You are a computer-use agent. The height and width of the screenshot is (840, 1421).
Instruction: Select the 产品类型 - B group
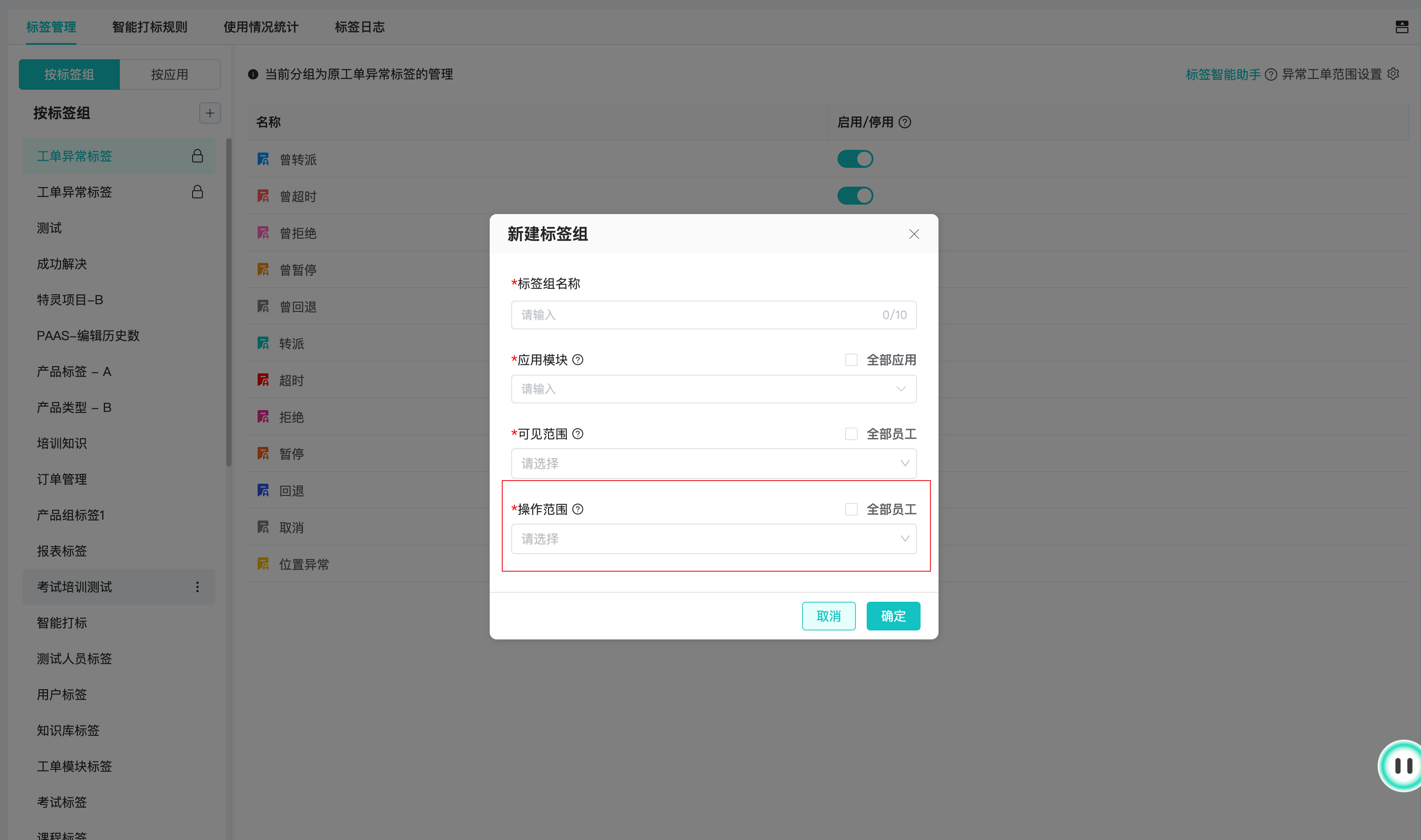[x=119, y=407]
